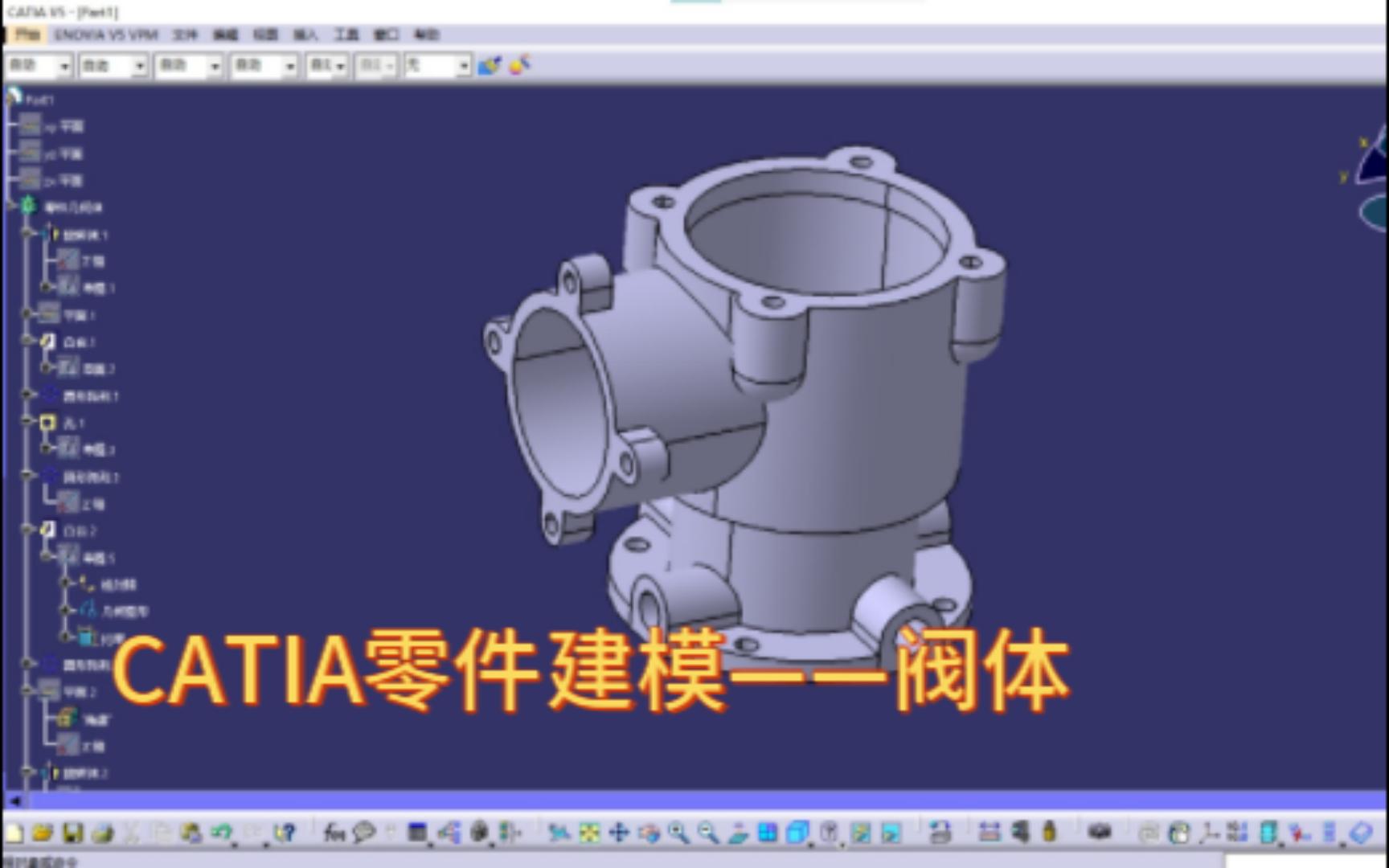
Task: Click the Open file folder icon
Action: tap(43, 833)
